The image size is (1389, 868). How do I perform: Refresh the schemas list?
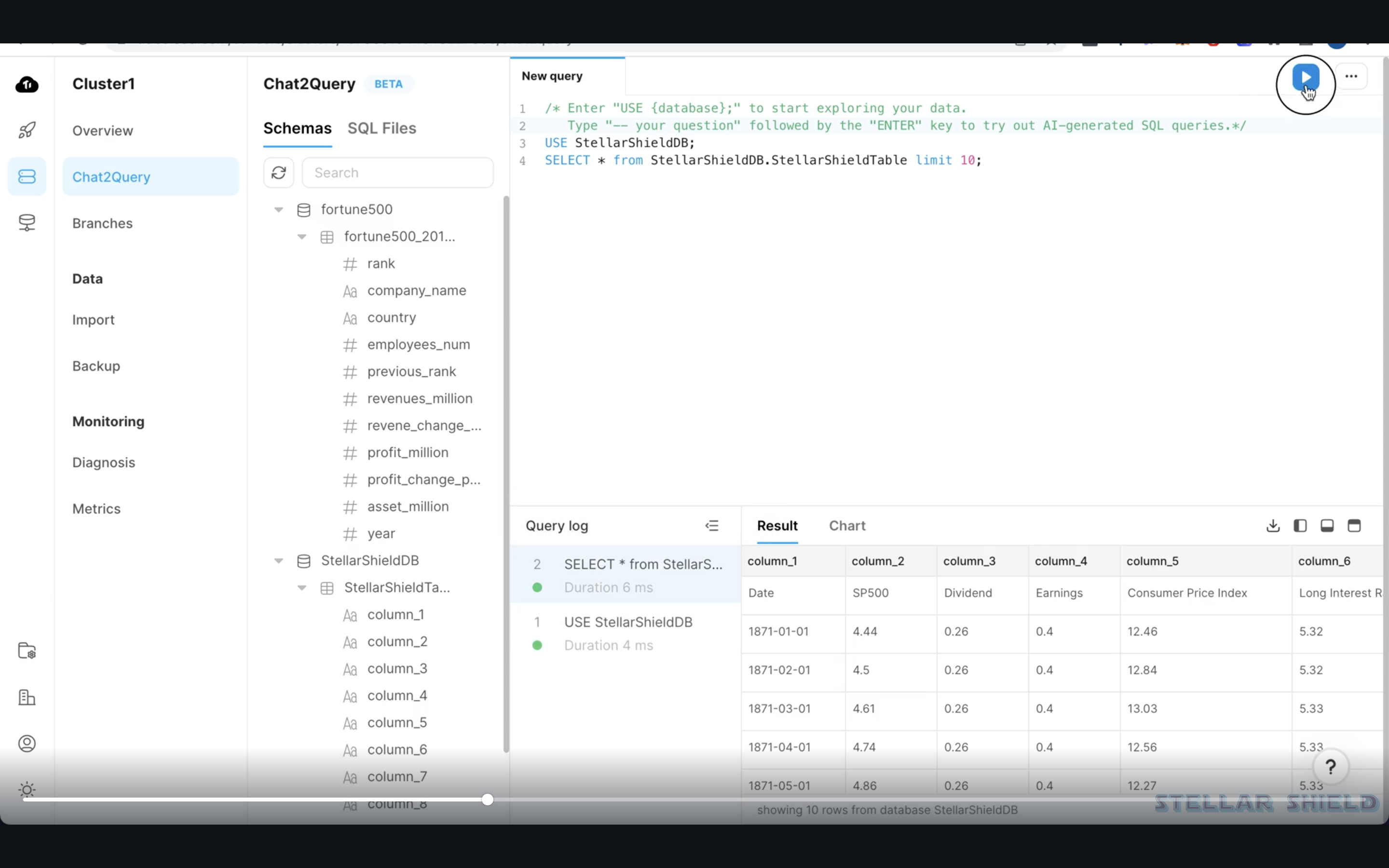point(279,173)
